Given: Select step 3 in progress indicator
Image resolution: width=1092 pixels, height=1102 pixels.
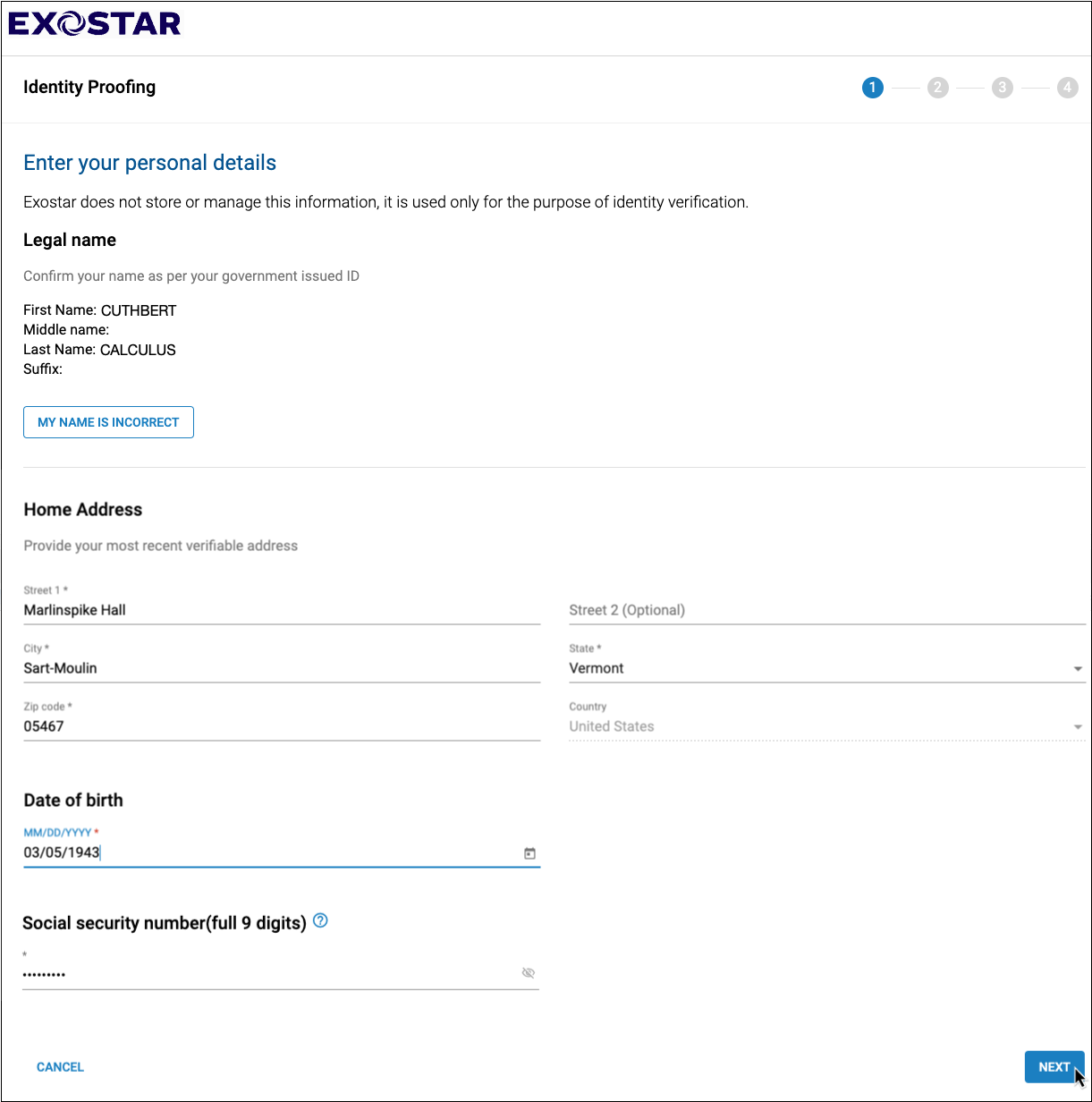Looking at the screenshot, I should tap(1002, 88).
